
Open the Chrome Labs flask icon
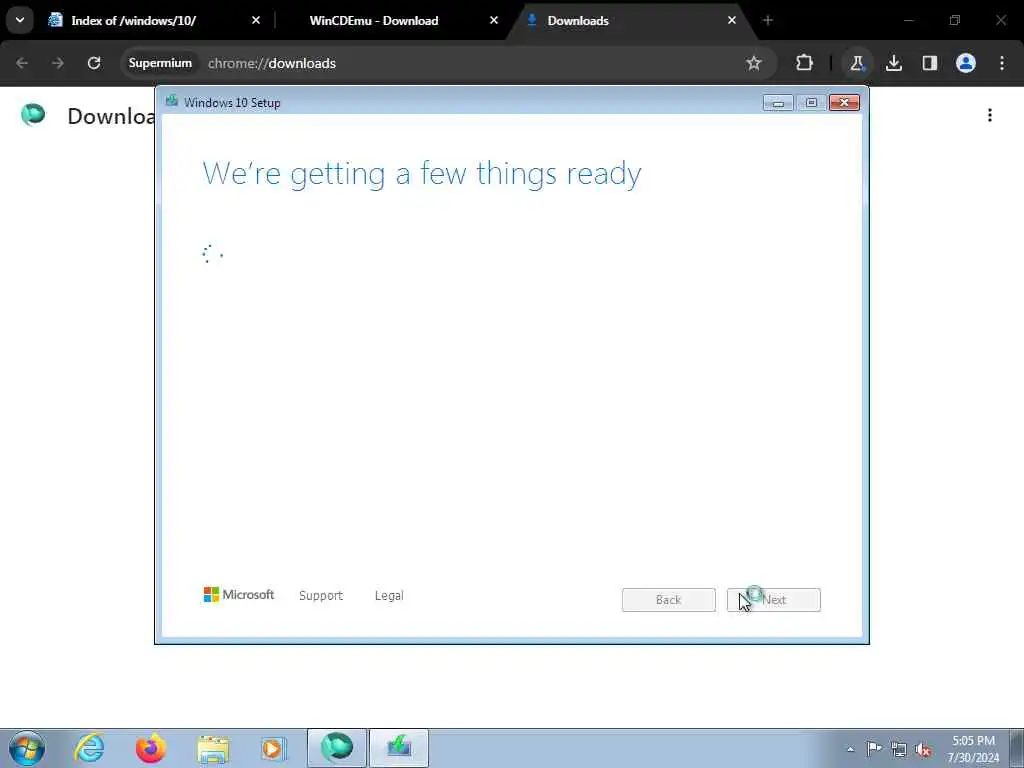pyautogui.click(x=857, y=63)
